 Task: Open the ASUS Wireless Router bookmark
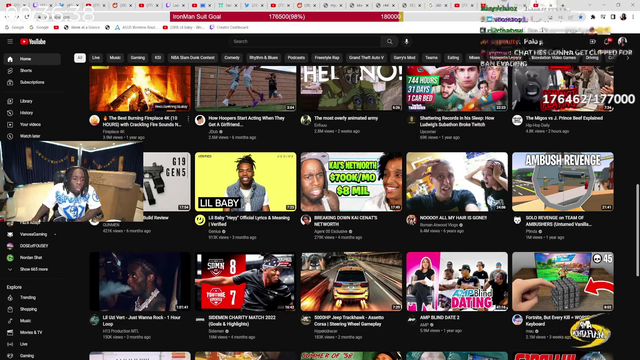tap(136, 27)
